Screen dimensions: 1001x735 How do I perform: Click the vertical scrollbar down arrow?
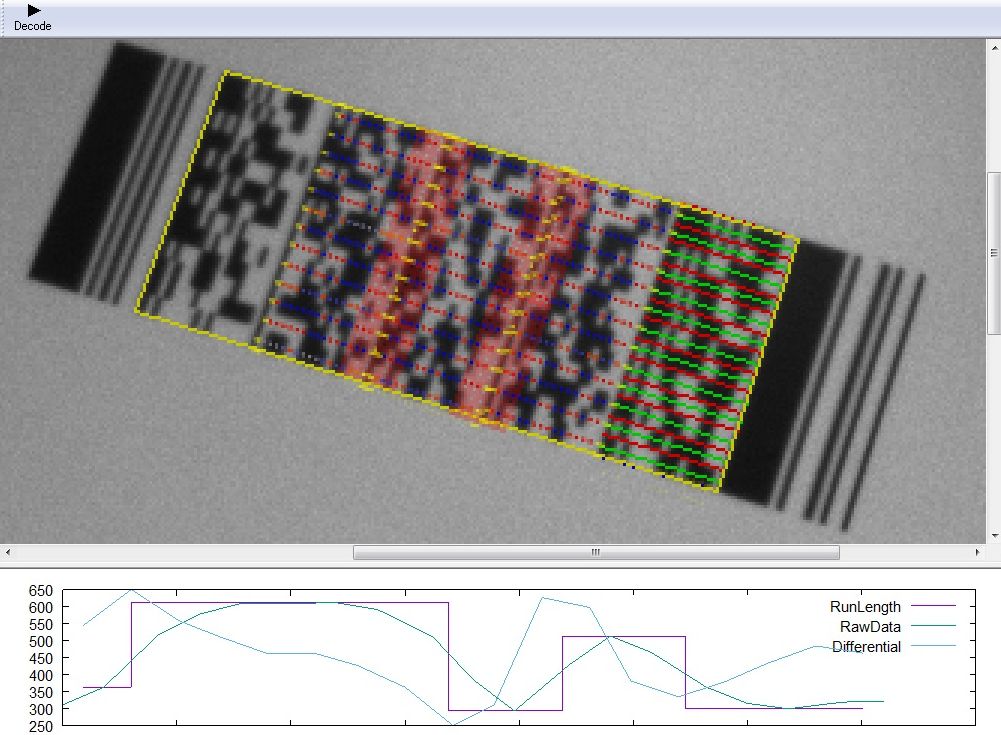pos(993,536)
